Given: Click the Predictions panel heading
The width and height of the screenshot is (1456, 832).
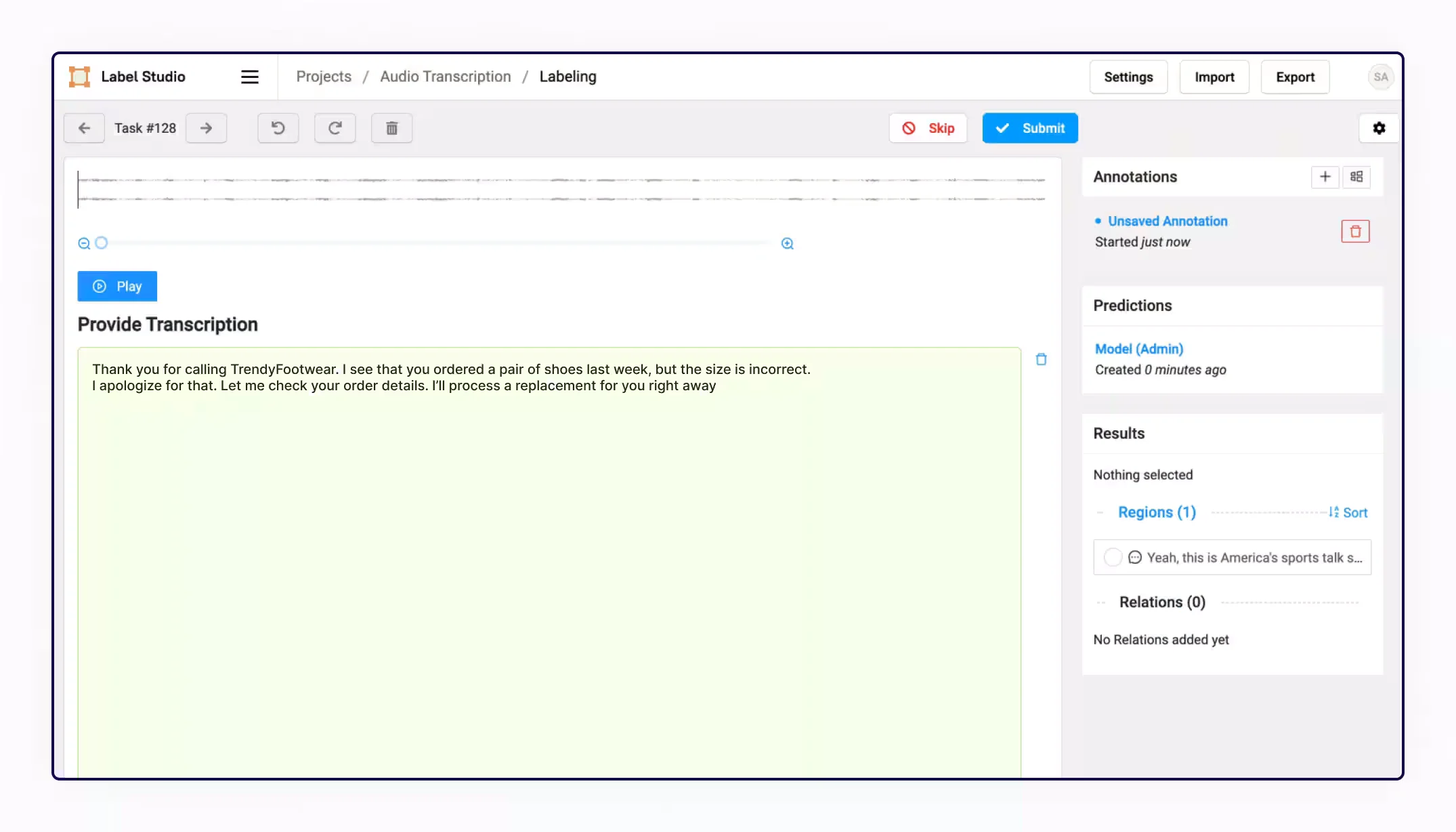Looking at the screenshot, I should point(1132,306).
